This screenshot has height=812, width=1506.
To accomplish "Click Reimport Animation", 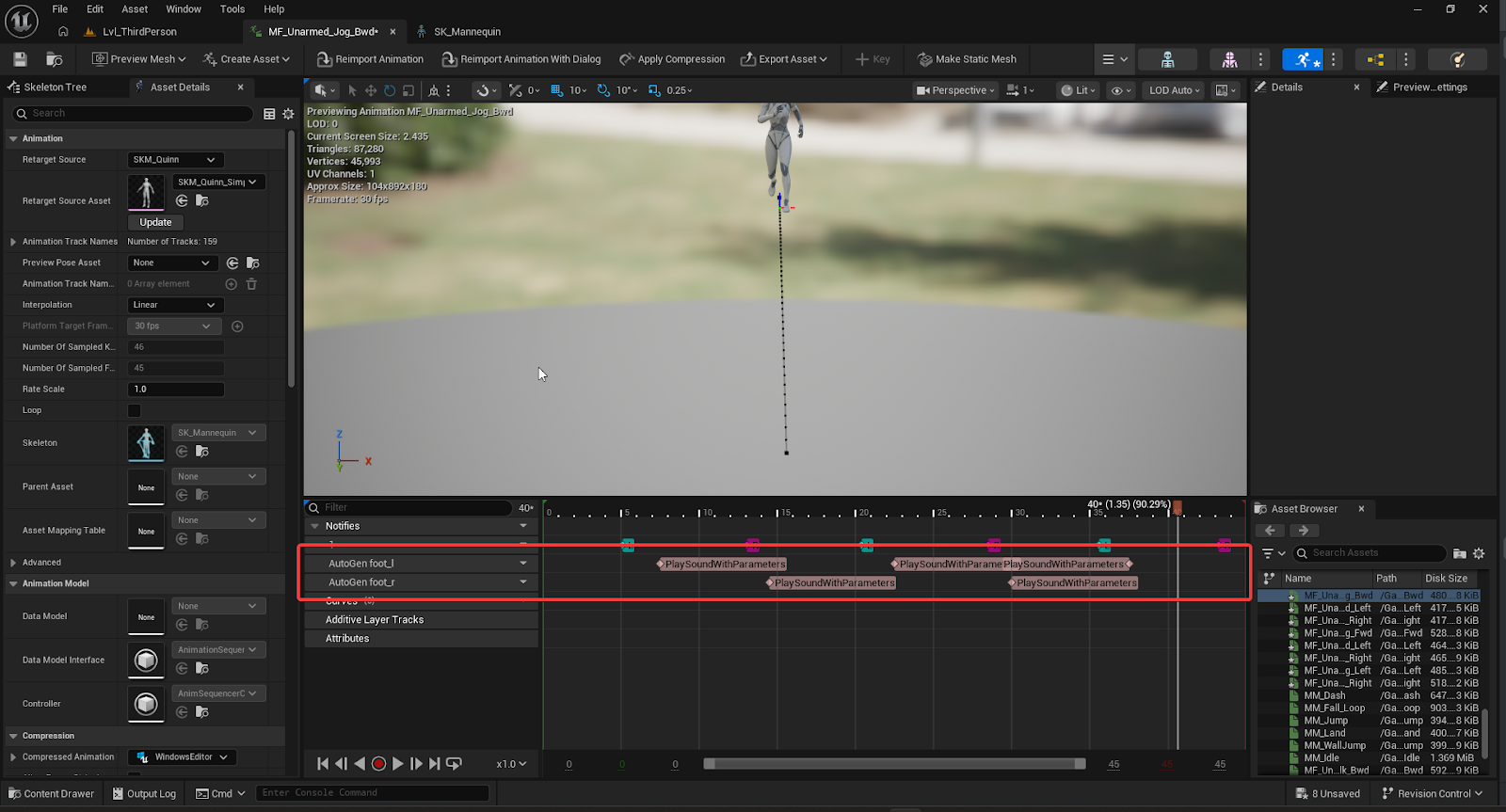I will (370, 59).
